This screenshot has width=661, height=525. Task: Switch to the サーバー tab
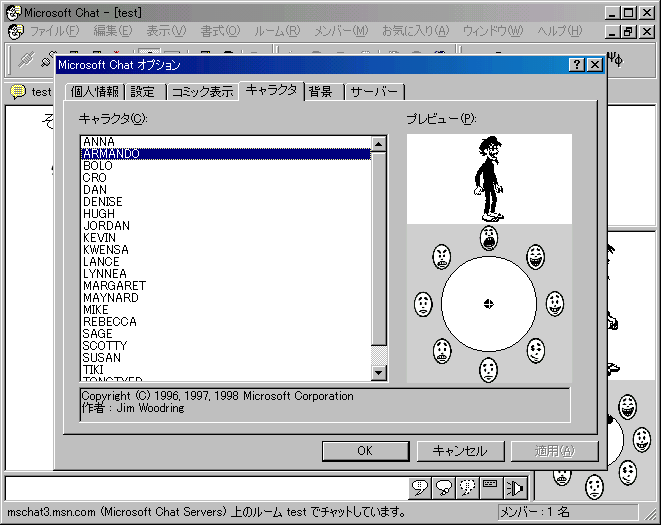(374, 92)
